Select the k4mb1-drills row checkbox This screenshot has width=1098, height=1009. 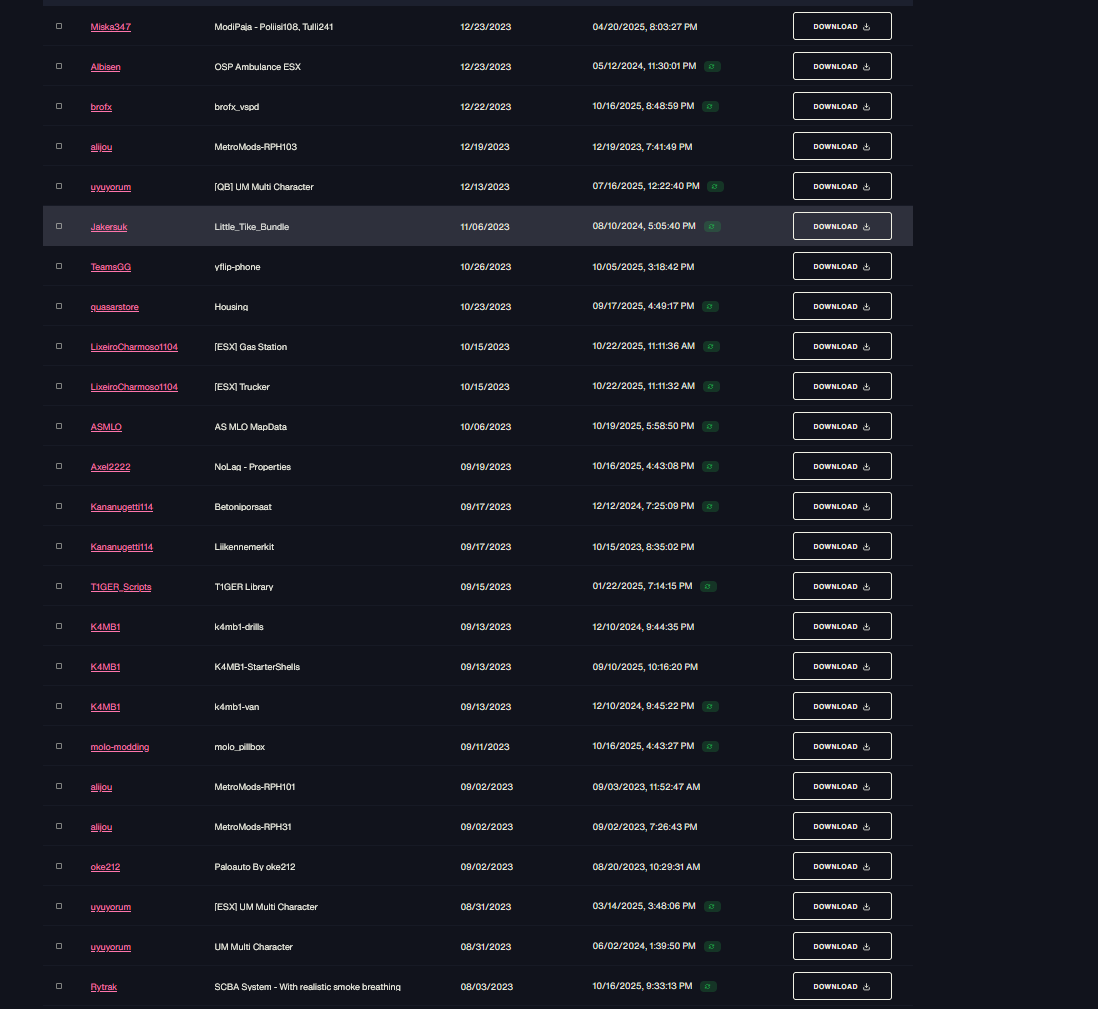pyautogui.click(x=59, y=626)
